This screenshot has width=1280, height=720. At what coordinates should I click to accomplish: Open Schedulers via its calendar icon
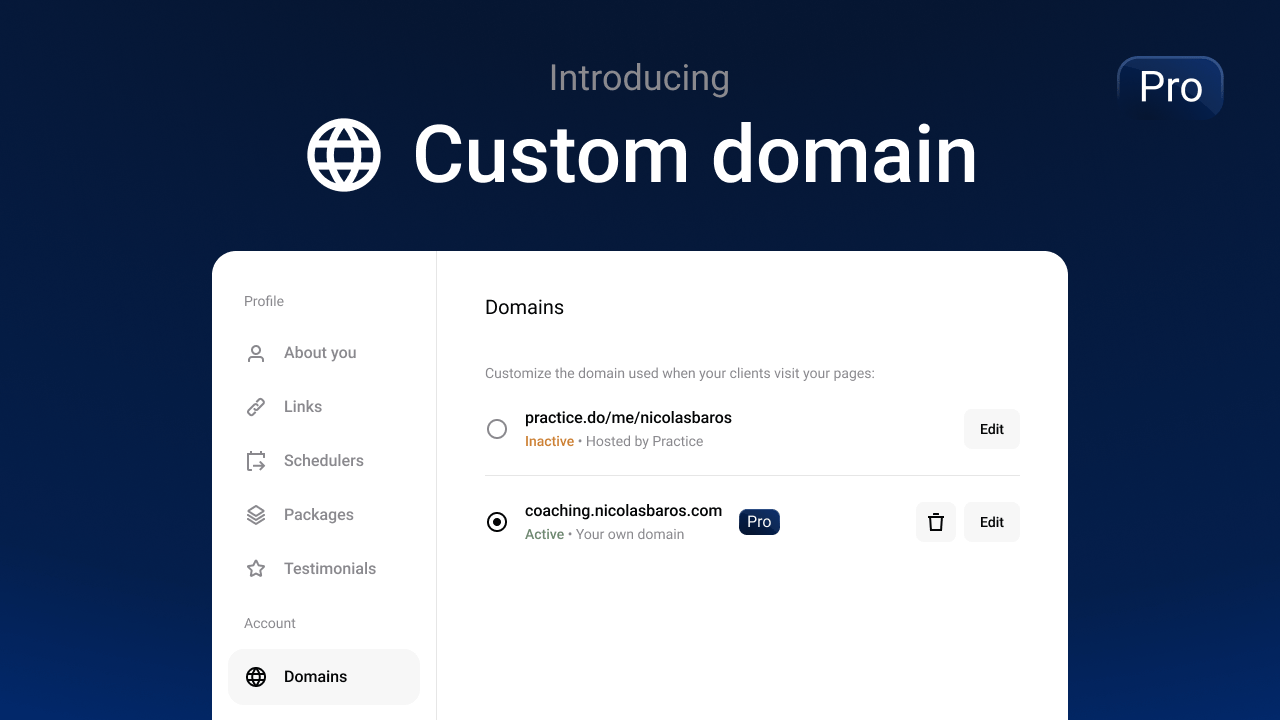click(255, 461)
